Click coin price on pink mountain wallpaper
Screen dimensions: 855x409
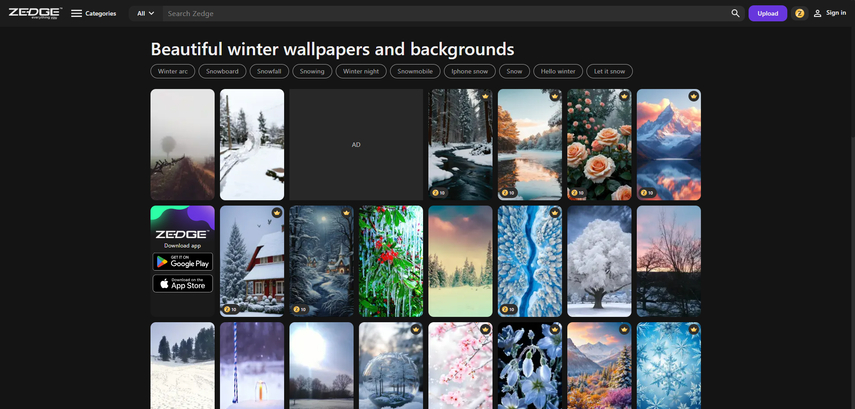(x=648, y=193)
